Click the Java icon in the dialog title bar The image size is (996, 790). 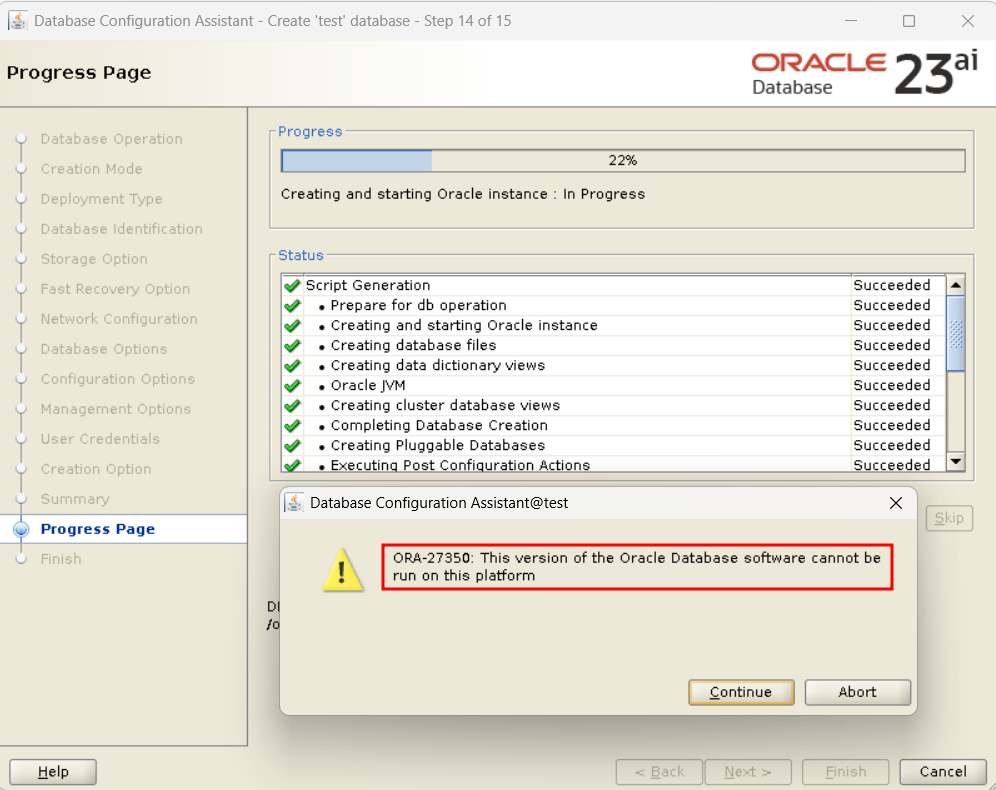(x=293, y=502)
